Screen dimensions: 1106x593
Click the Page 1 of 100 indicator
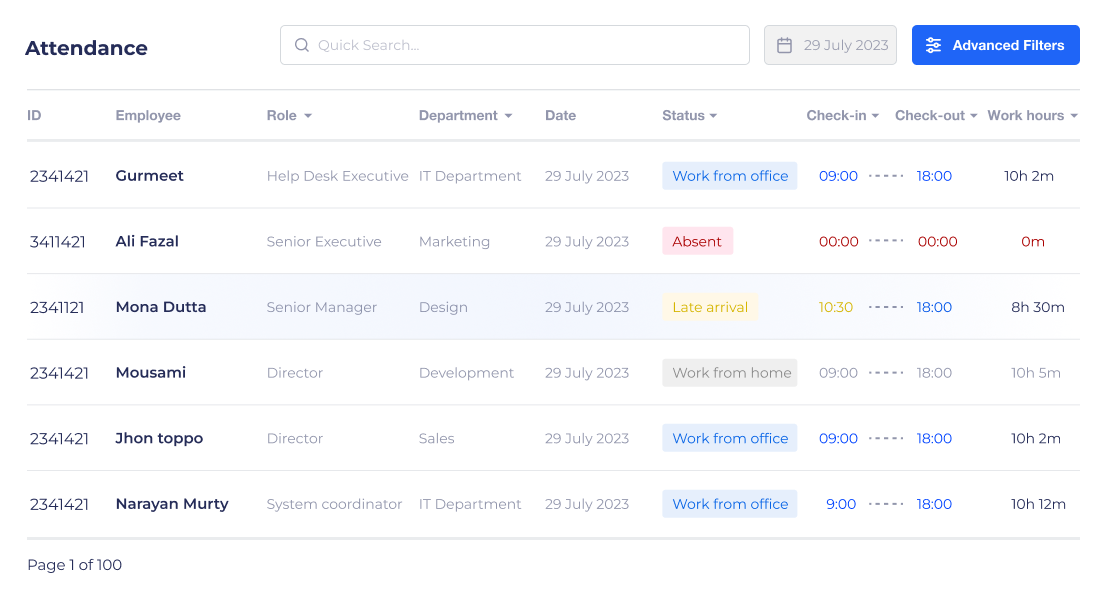pos(75,565)
